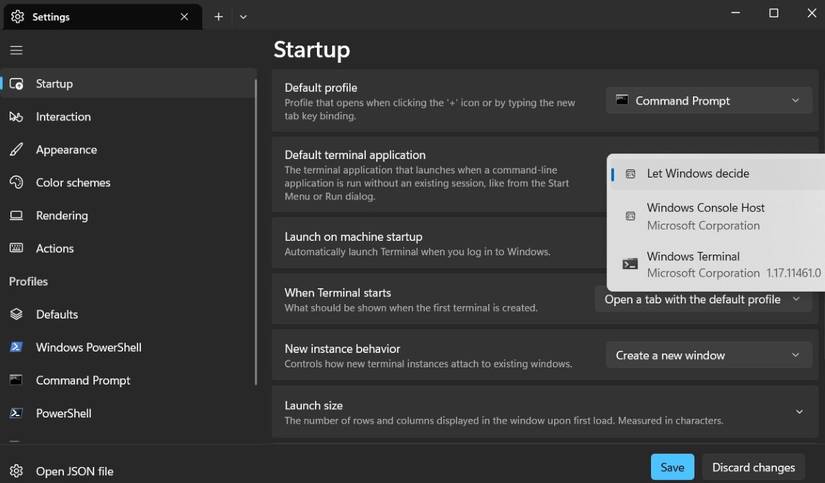This screenshot has width=825, height=483.
Task: Open the New instance behavior dropdown
Action: coord(708,355)
